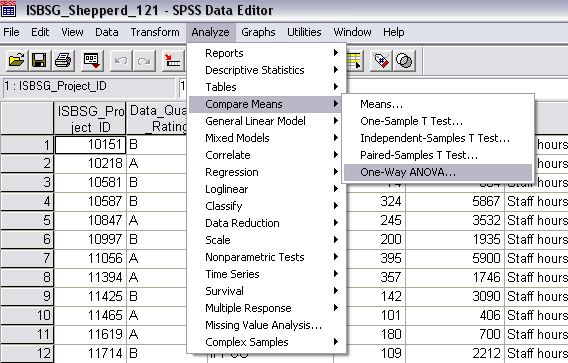Click the Open File toolbar icon
568x363 pixels.
(x=17, y=60)
